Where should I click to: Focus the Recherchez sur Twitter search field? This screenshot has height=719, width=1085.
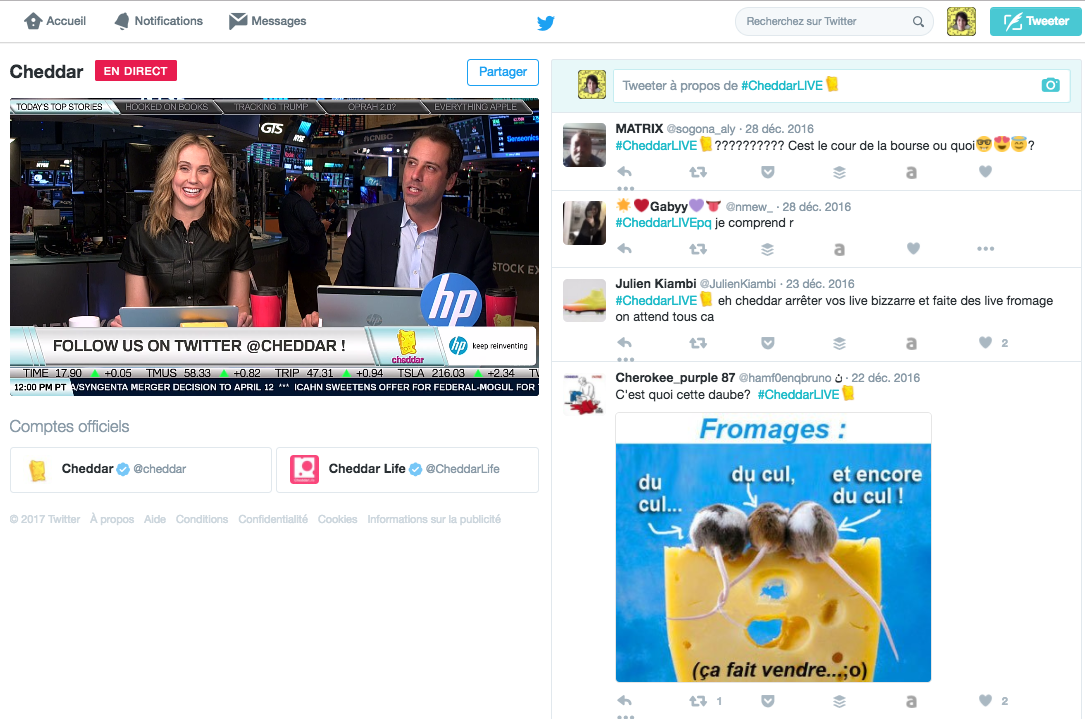click(x=834, y=21)
